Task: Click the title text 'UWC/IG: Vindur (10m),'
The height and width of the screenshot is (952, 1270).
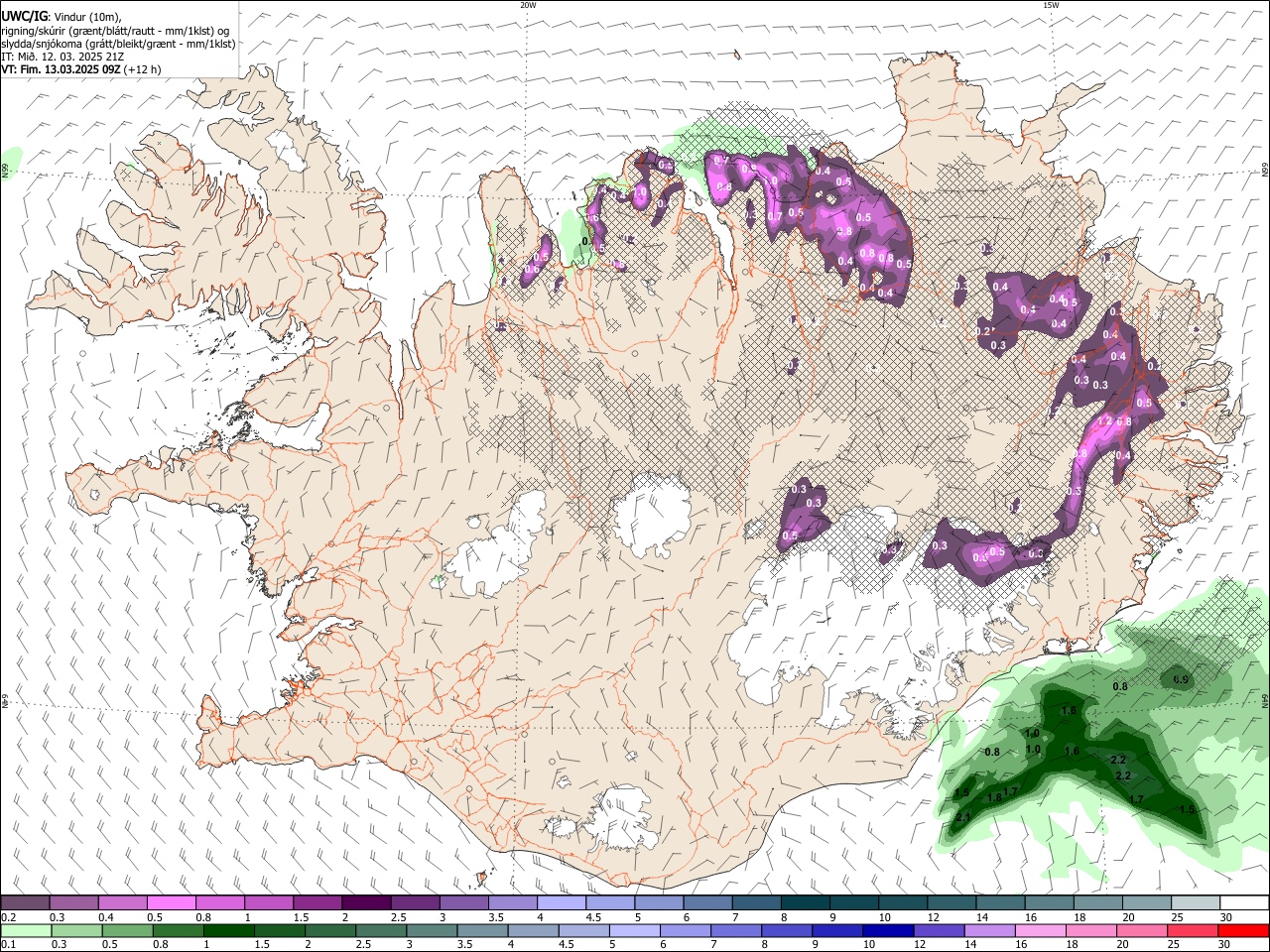Action: tap(61, 17)
